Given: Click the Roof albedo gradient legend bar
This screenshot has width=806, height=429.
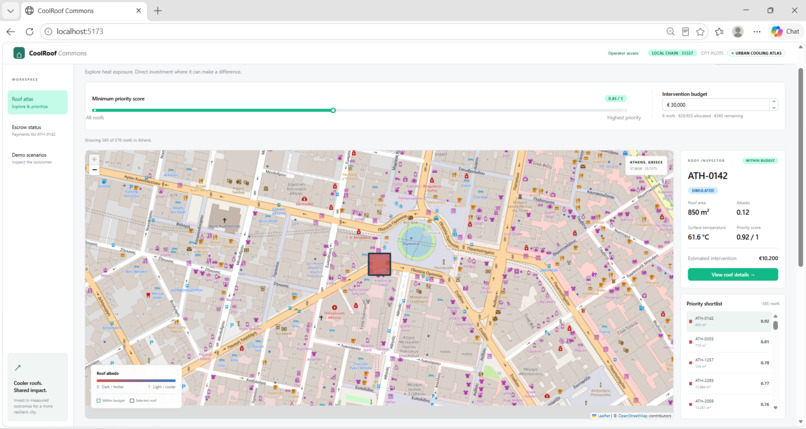Looking at the screenshot, I should click(x=136, y=381).
